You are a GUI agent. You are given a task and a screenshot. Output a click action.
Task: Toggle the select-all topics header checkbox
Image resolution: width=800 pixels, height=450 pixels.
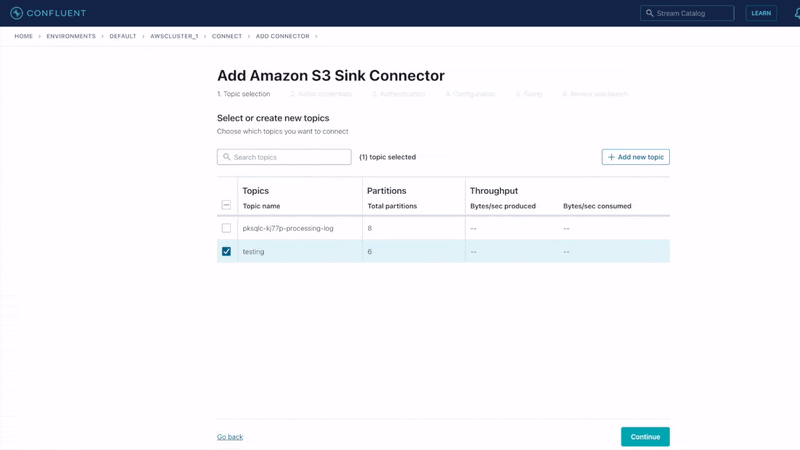(x=226, y=205)
